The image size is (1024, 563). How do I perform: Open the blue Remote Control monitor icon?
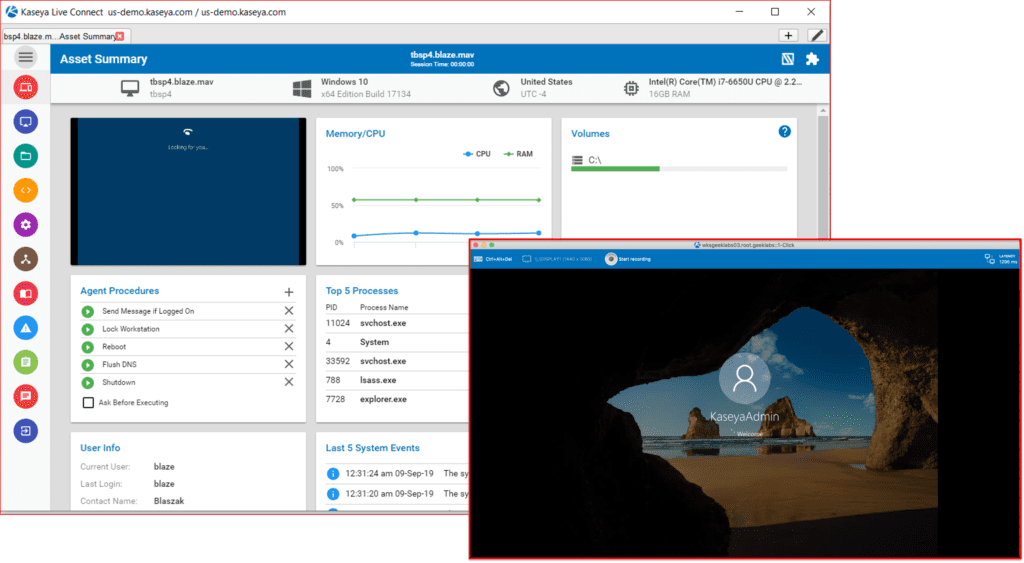click(x=25, y=121)
